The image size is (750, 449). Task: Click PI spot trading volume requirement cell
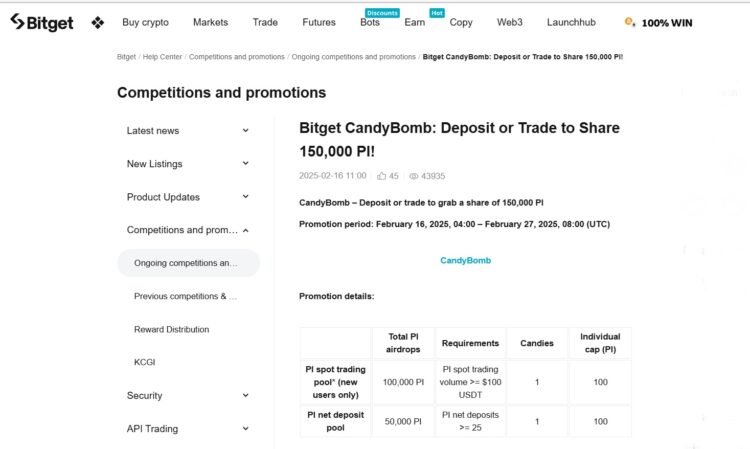470,382
